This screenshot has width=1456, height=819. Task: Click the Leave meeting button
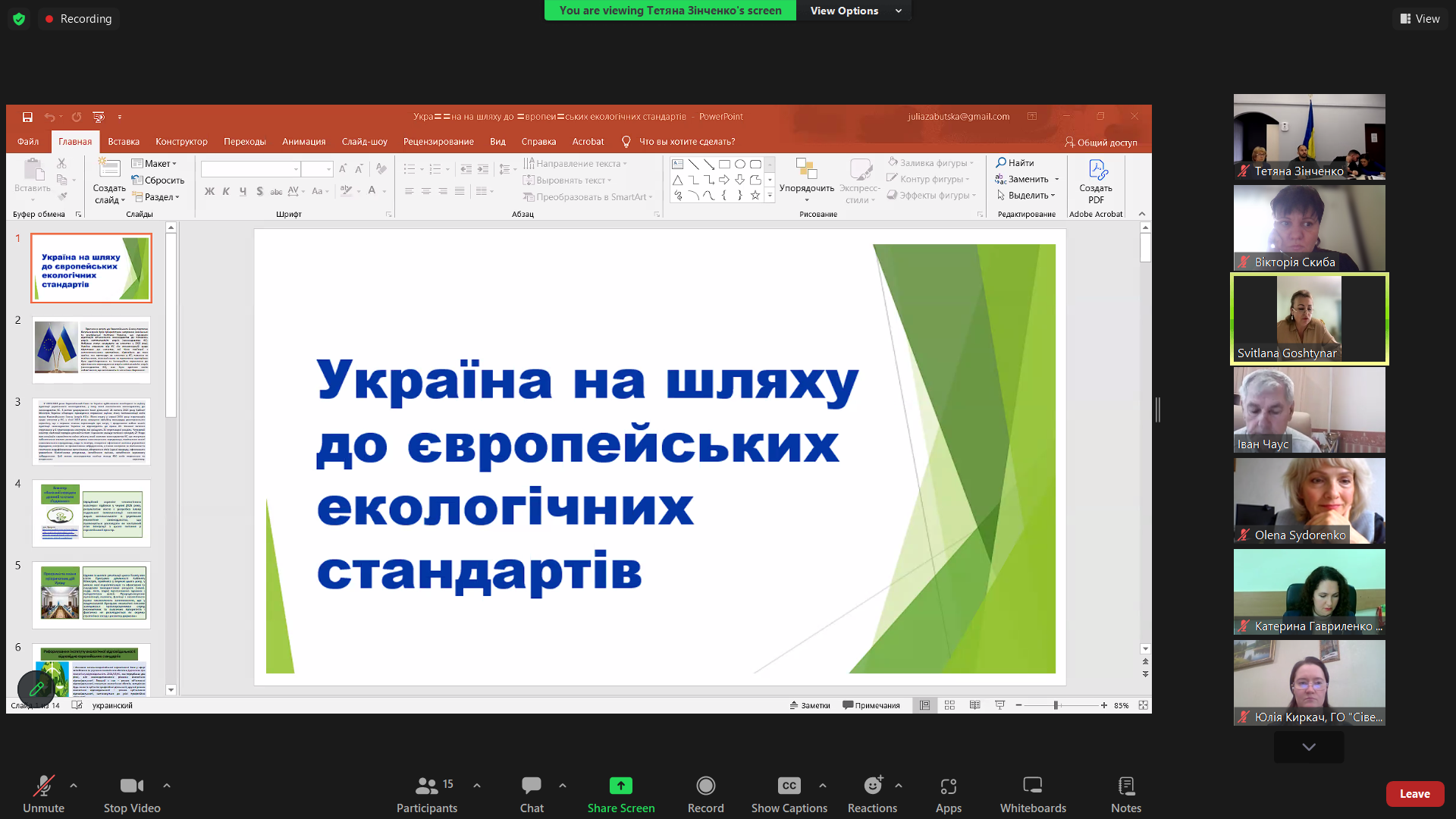[x=1415, y=793]
